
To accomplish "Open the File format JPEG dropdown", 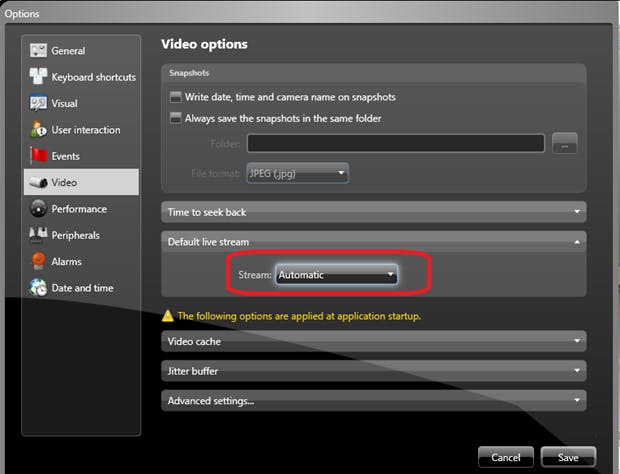I will [x=298, y=173].
